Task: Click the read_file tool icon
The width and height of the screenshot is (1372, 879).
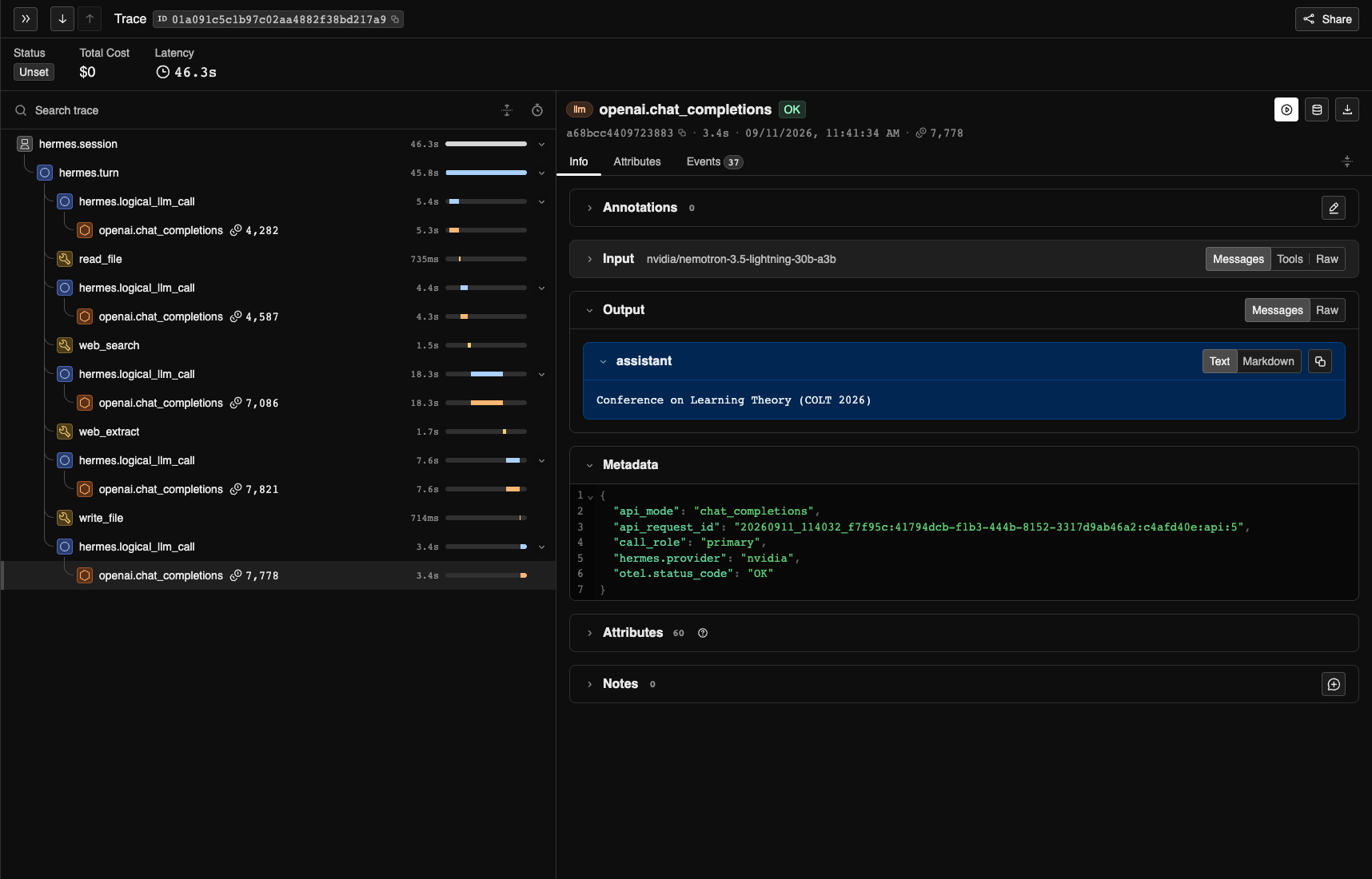Action: [x=65, y=259]
